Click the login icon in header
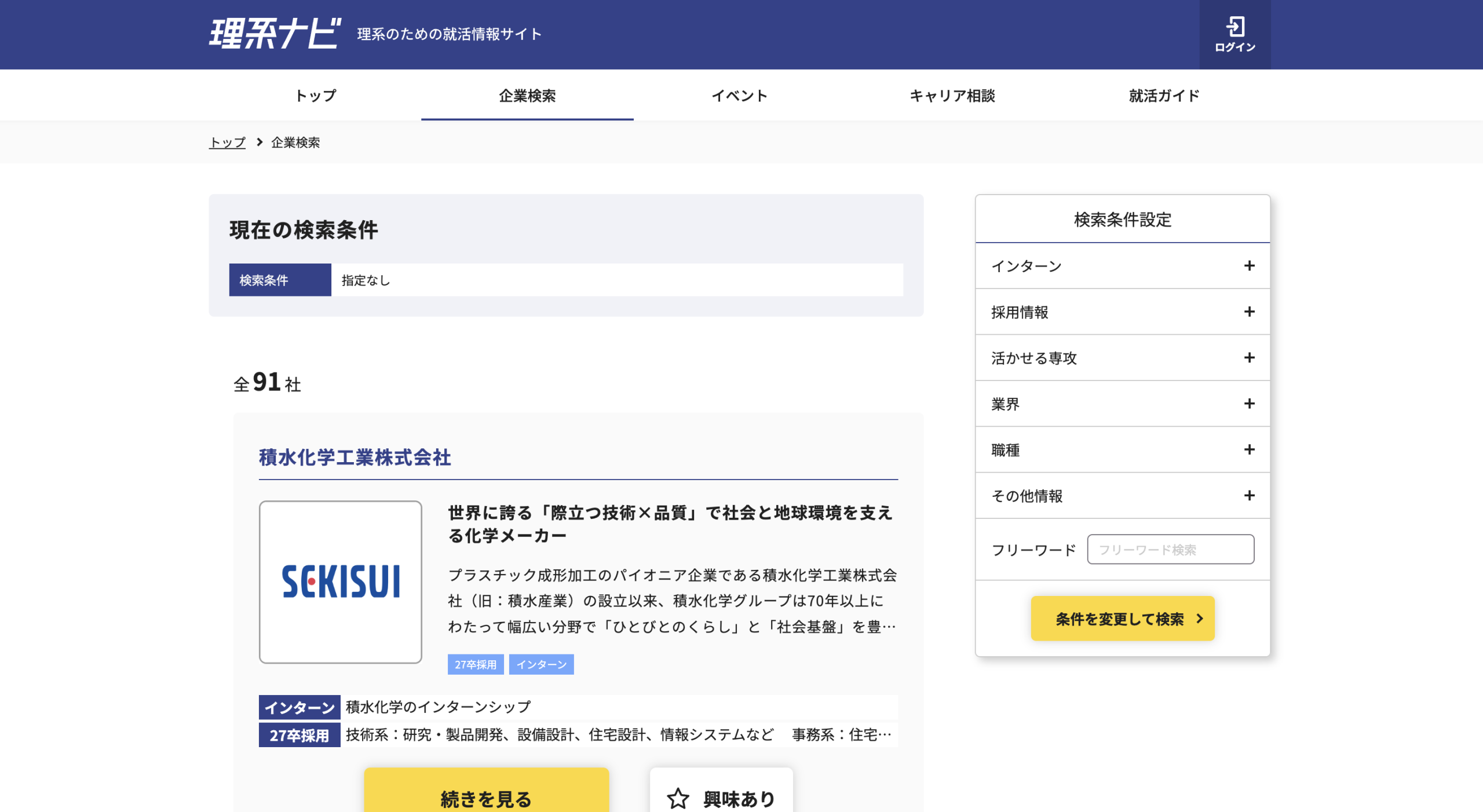This screenshot has width=1483, height=812. tap(1234, 27)
